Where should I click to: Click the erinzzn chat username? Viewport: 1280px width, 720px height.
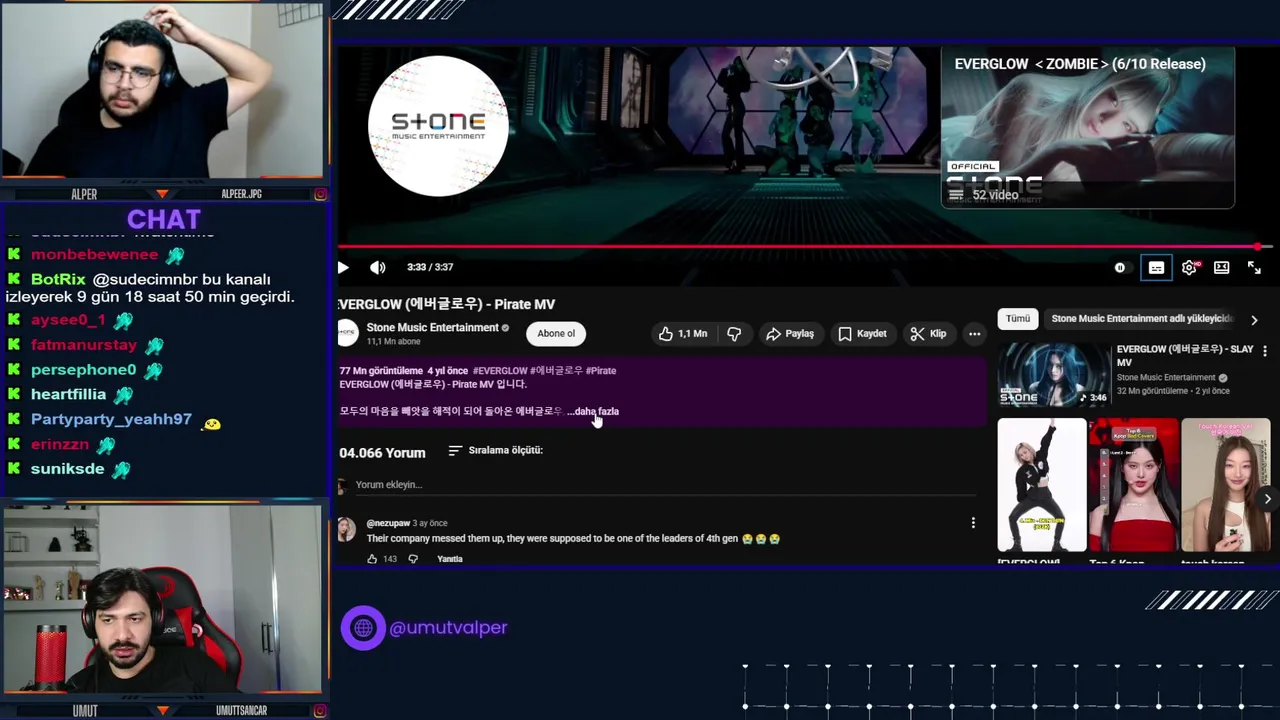[x=60, y=444]
